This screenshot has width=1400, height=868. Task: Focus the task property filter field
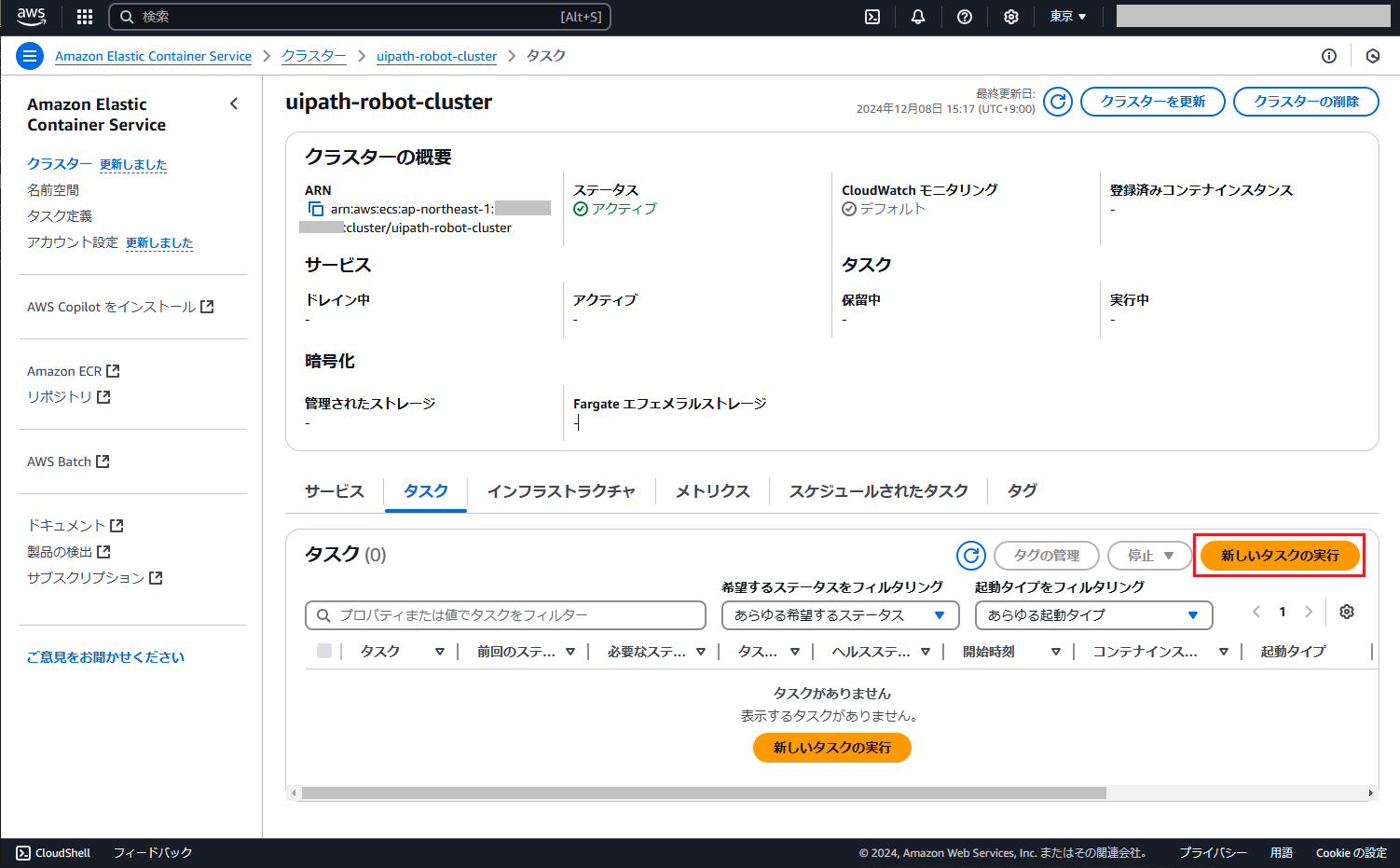tap(505, 615)
